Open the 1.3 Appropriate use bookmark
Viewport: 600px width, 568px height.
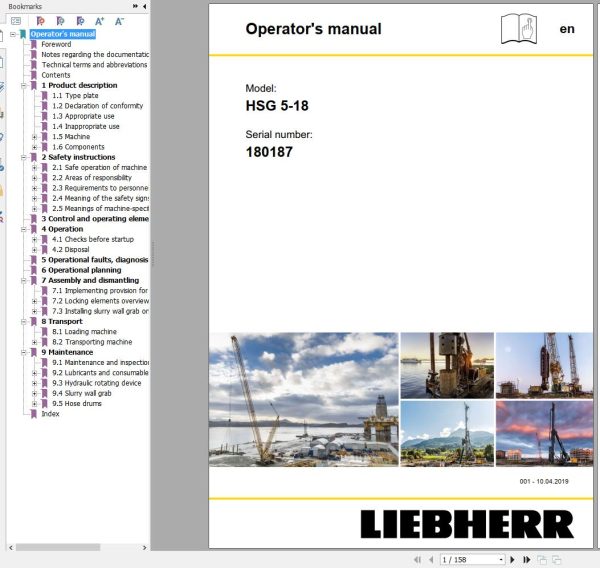pos(83,116)
